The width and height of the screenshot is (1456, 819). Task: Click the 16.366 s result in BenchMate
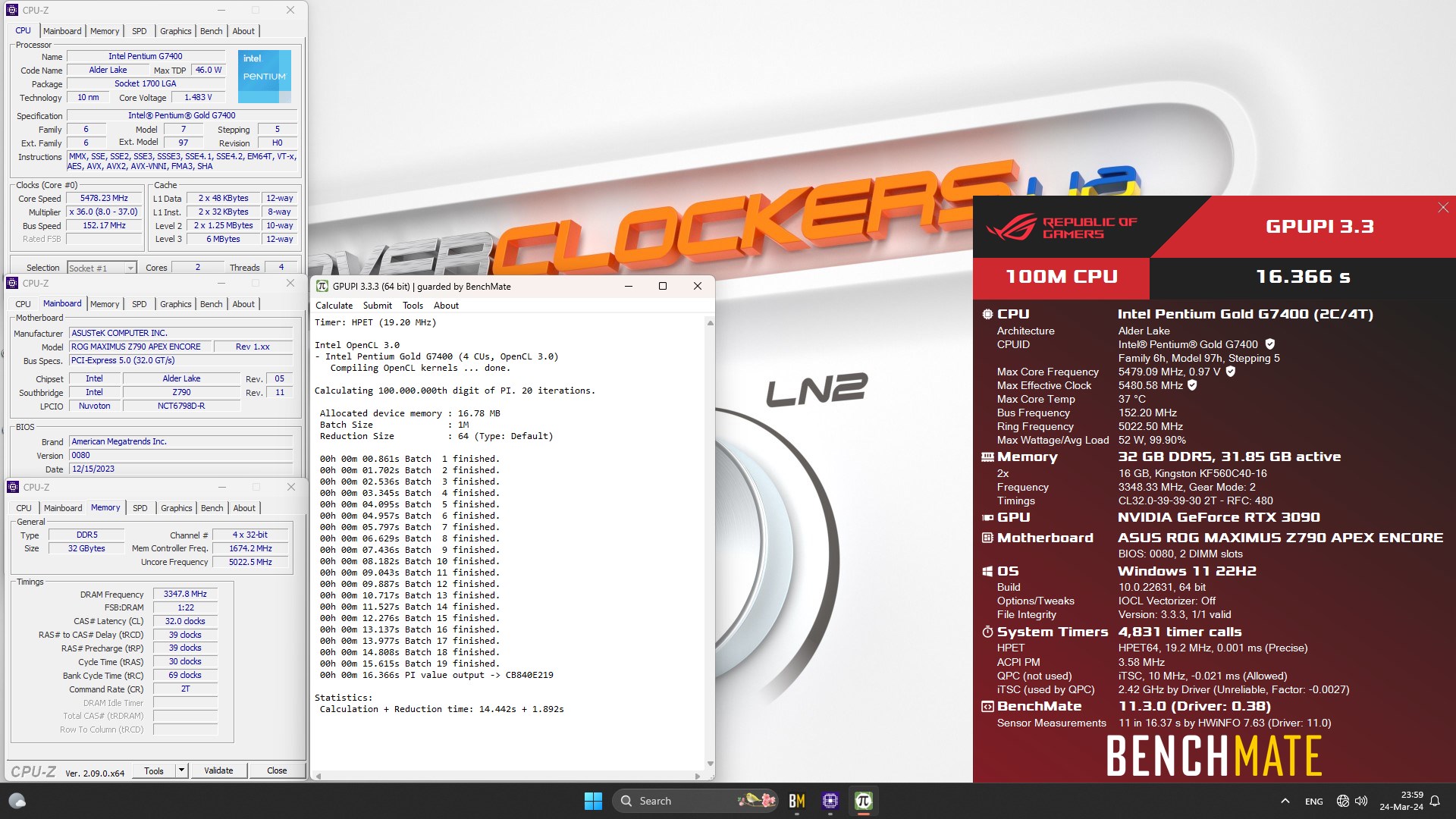click(x=1303, y=277)
